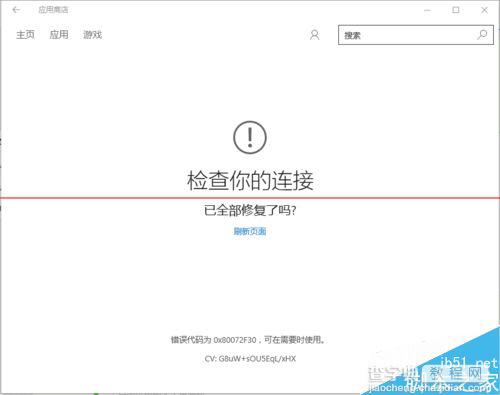Viewport: 500px width, 395px height.
Task: Click the 已全部修复了吗? text
Action: (250, 210)
